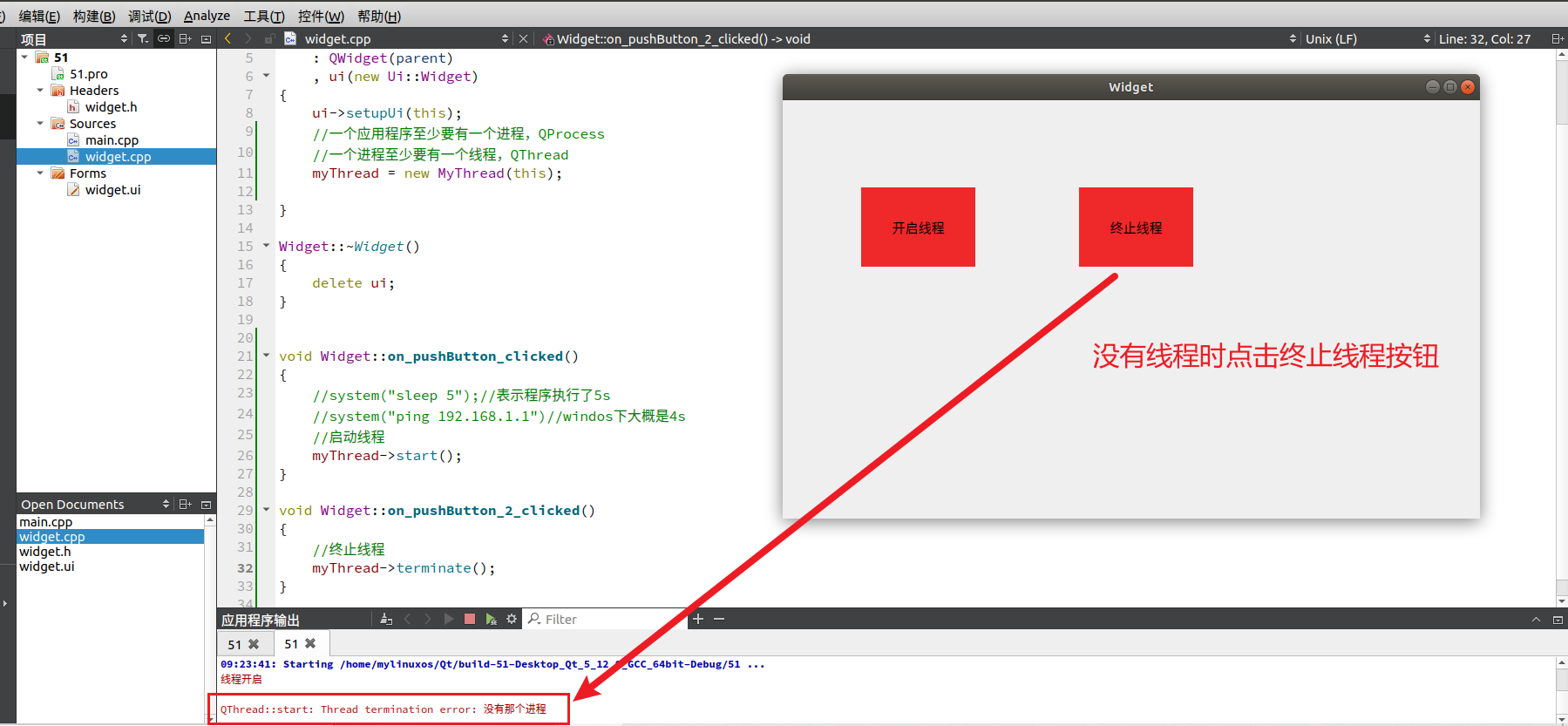
Task: Fold on_pushButton_clicked at line 21
Action: point(266,356)
